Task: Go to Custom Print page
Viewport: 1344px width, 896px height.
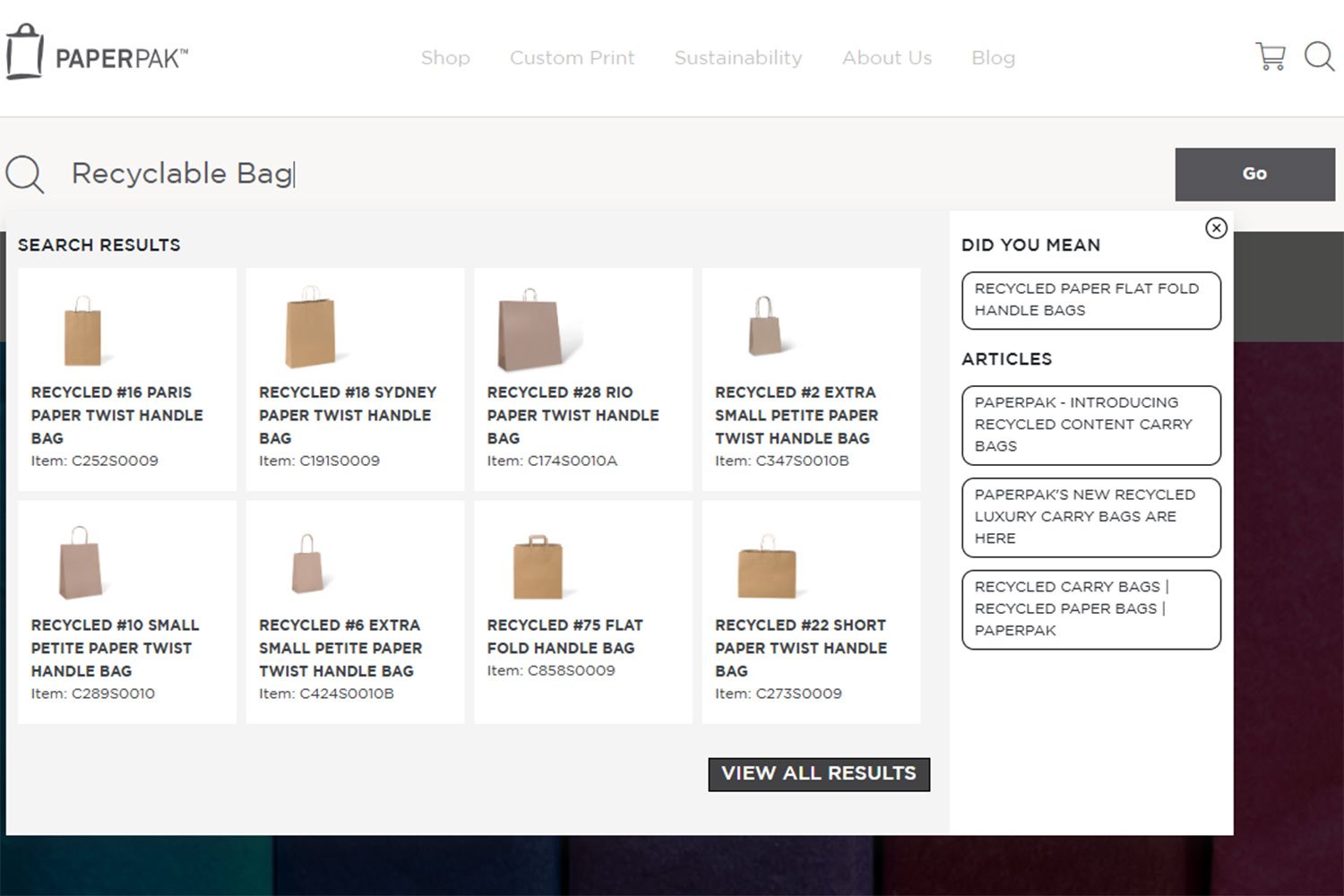Action: tap(572, 58)
